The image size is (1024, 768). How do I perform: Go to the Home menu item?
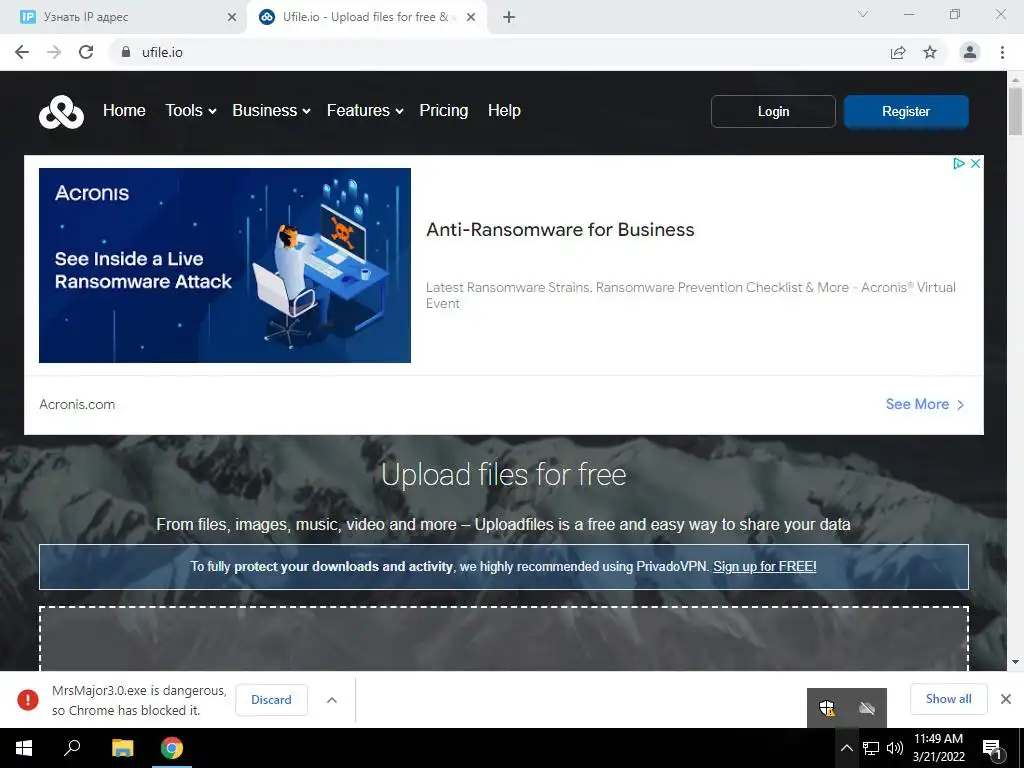[124, 110]
